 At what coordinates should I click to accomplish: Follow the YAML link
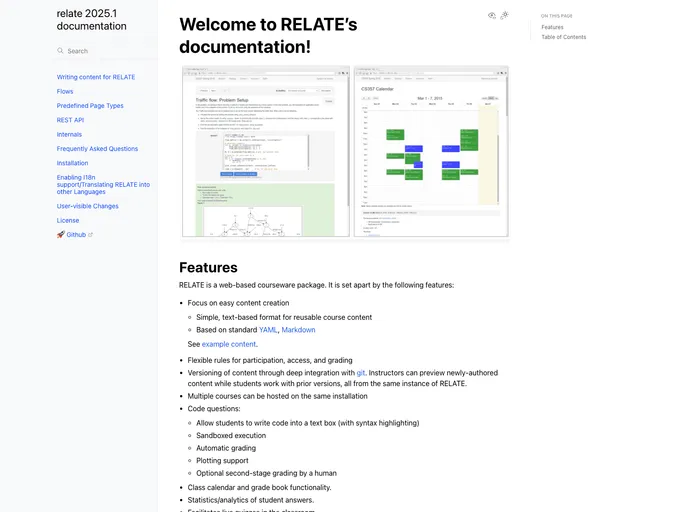click(268, 330)
